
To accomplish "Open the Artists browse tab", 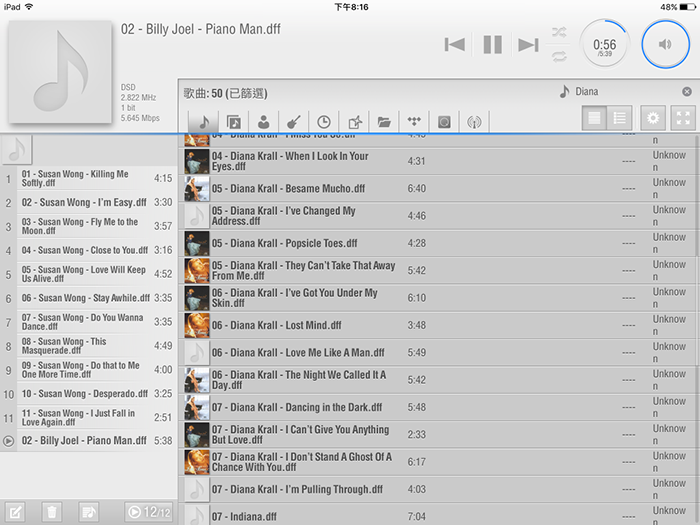I will click(x=264, y=121).
